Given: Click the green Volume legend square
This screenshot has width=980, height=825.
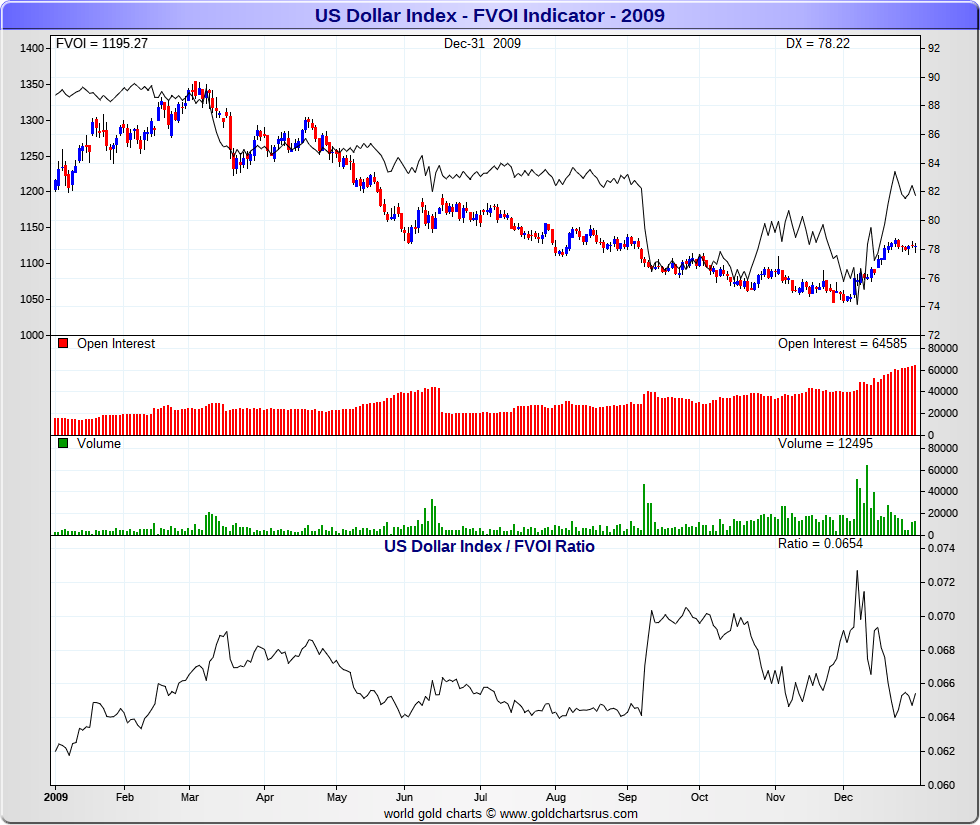Looking at the screenshot, I should 63,444.
